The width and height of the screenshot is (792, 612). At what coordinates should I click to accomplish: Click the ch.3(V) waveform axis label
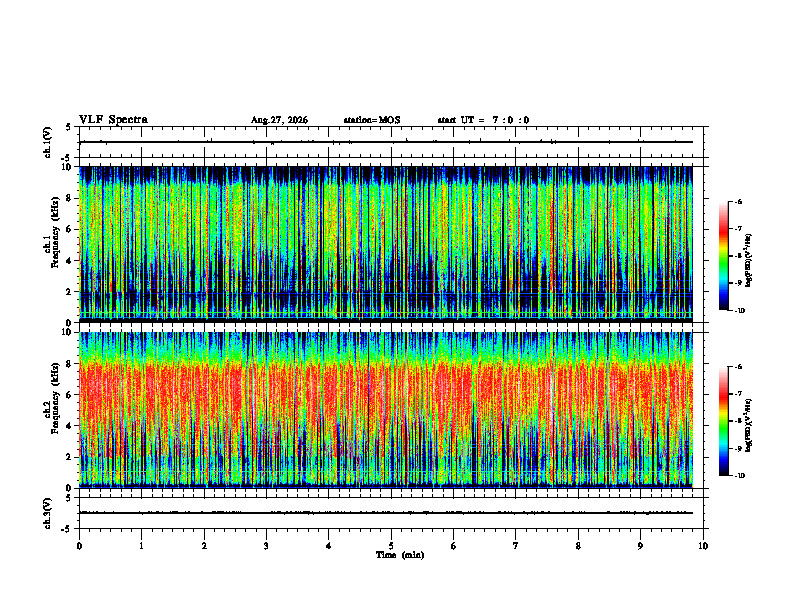click(47, 513)
